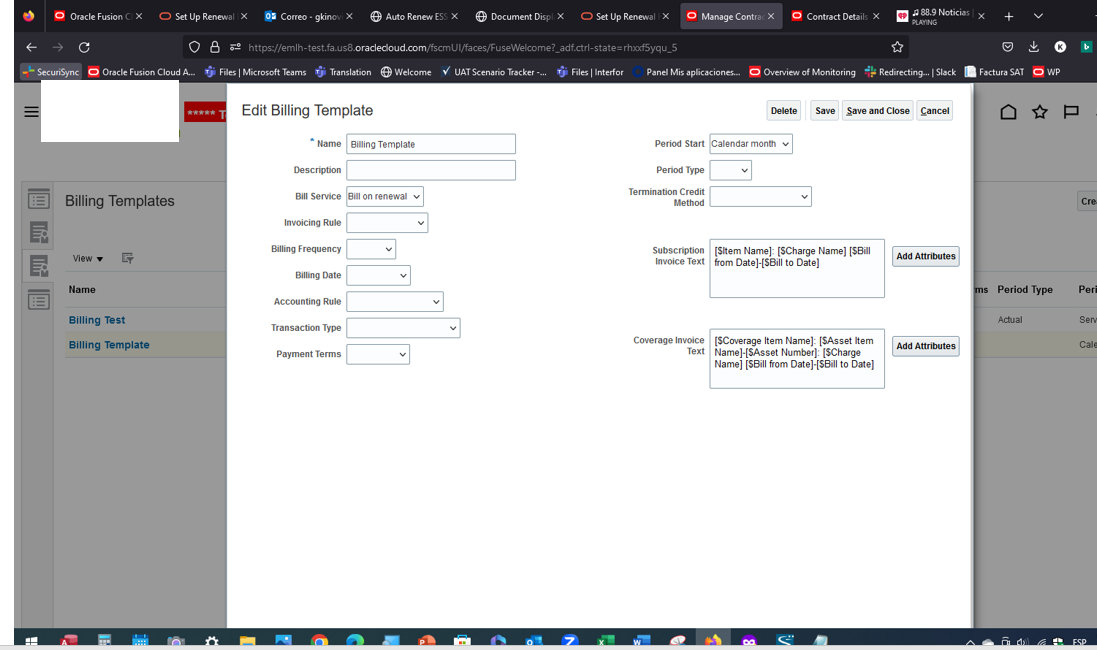Open the watchlist flag icon

tap(1071, 112)
